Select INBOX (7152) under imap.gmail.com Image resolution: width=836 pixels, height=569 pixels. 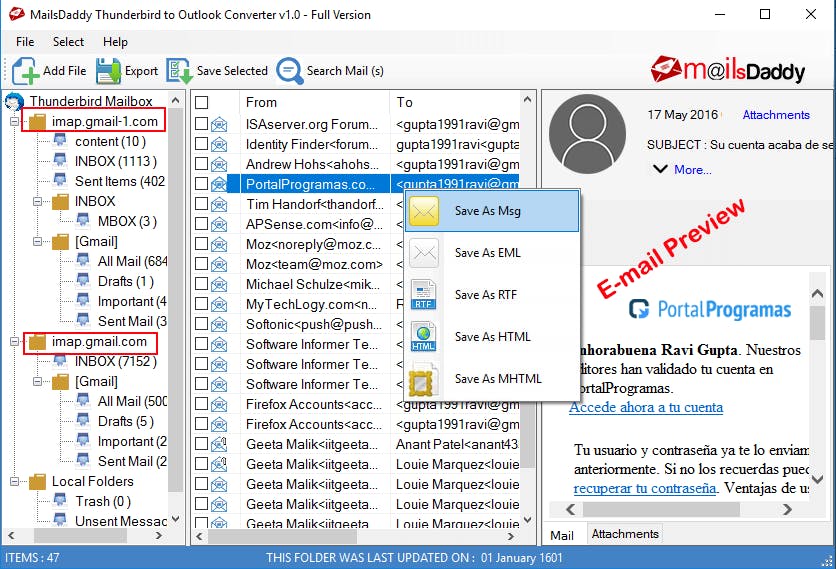(116, 362)
